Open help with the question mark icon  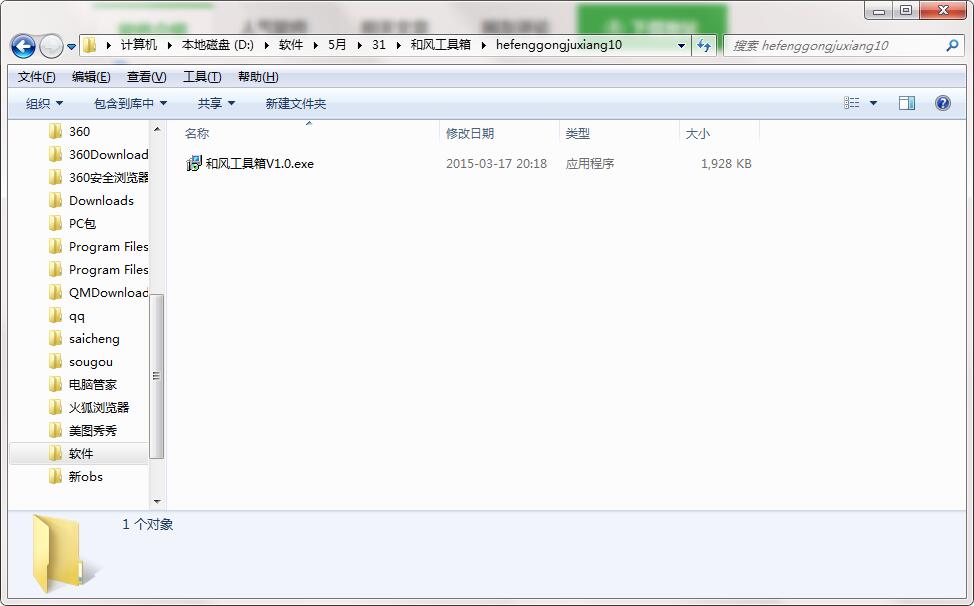[x=942, y=103]
